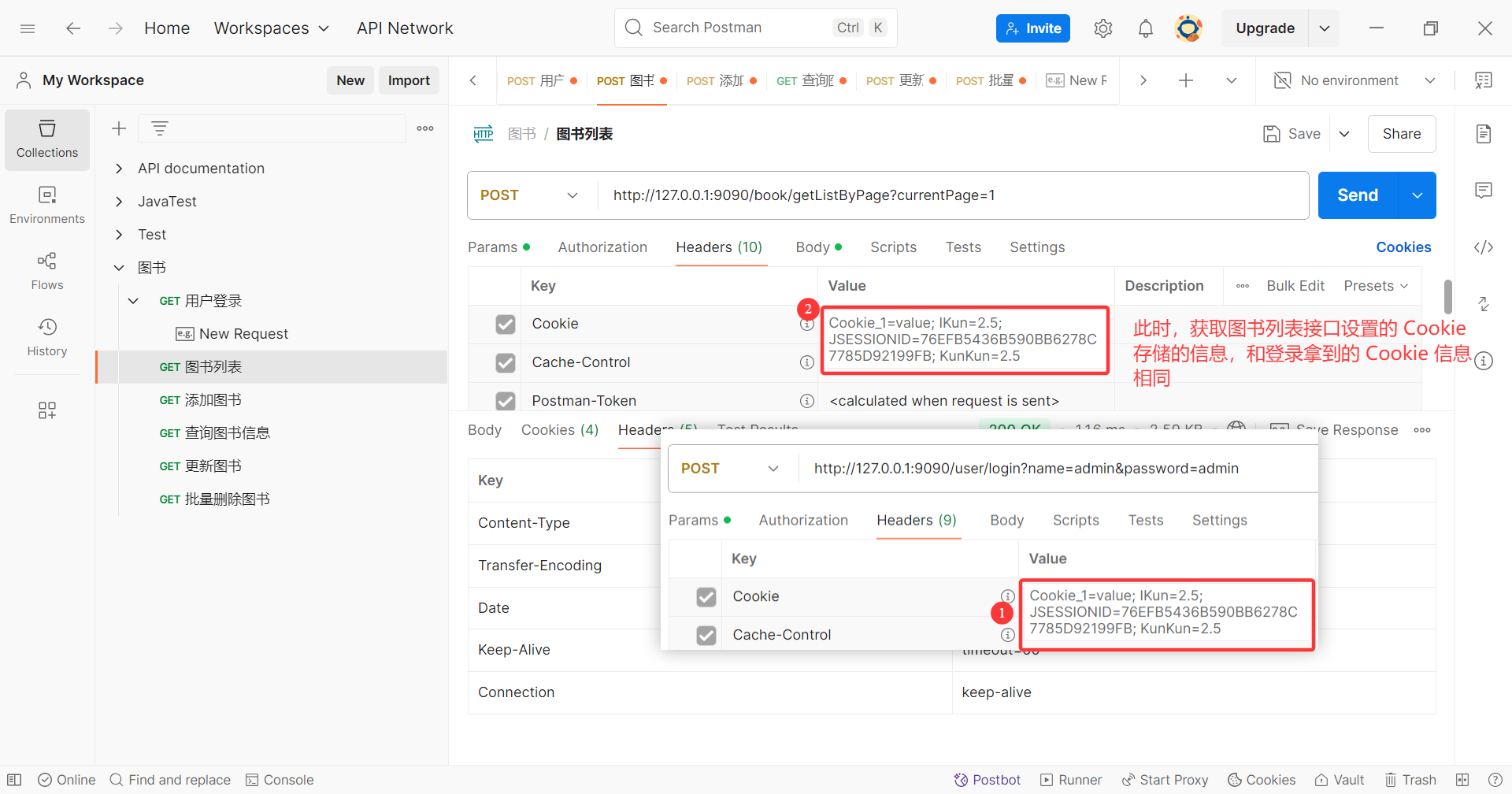Open a new tab with the plus icon
This screenshot has height=794, width=1512.
(1186, 80)
